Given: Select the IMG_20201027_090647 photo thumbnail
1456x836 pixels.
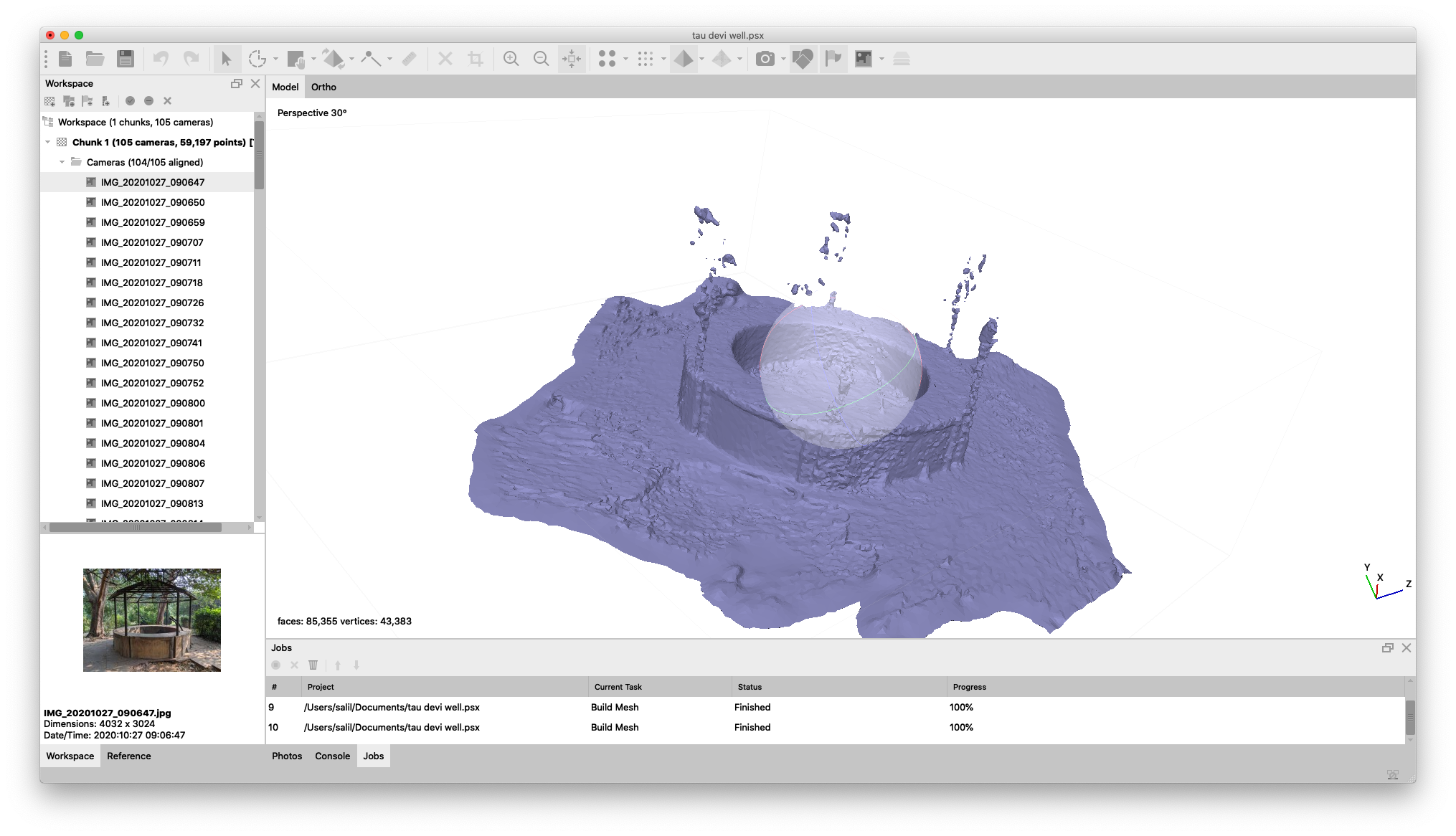Looking at the screenshot, I should 151,619.
